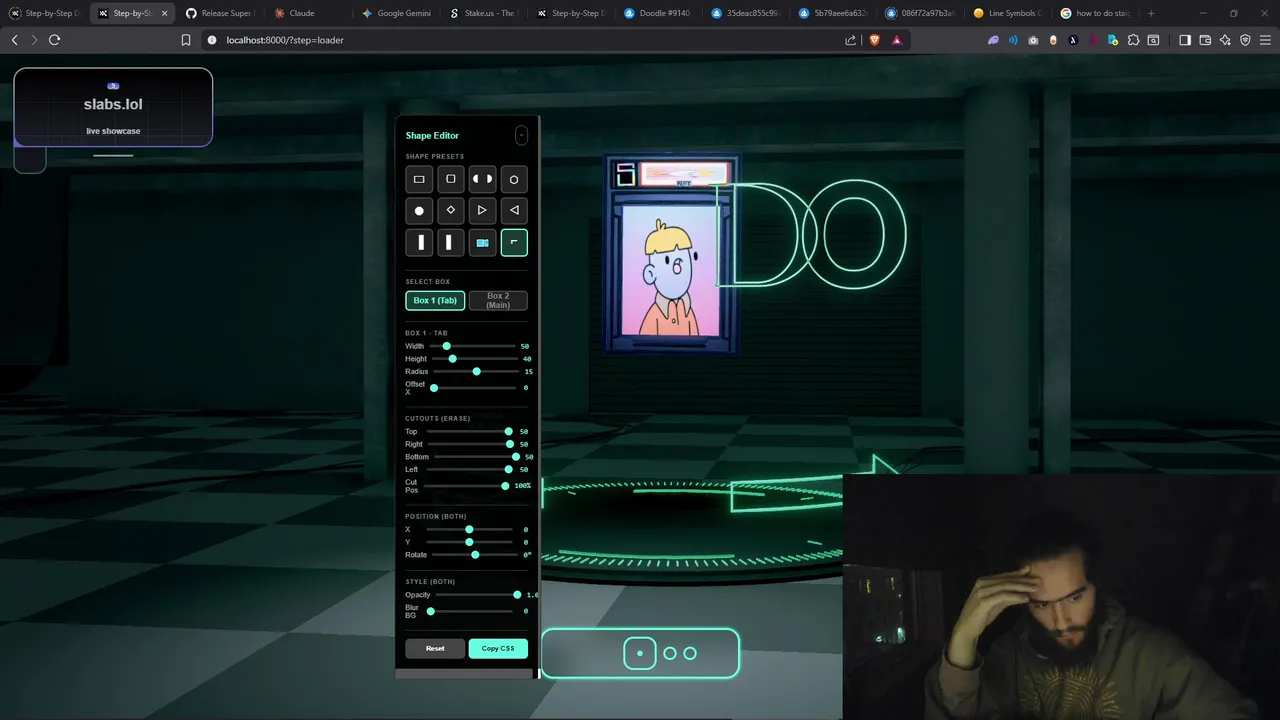Choose Box 1 (Tab)
This screenshot has height=720, width=1280.
[x=435, y=300]
